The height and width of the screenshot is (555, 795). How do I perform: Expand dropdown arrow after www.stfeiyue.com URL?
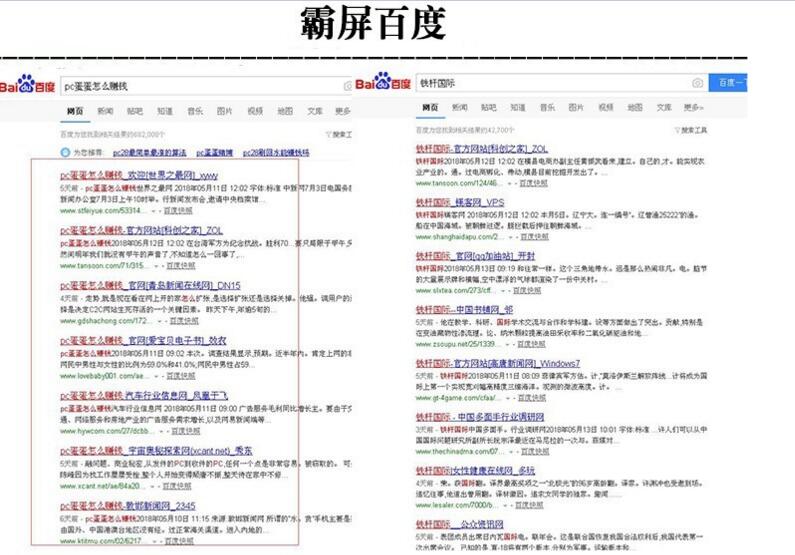tap(153, 211)
